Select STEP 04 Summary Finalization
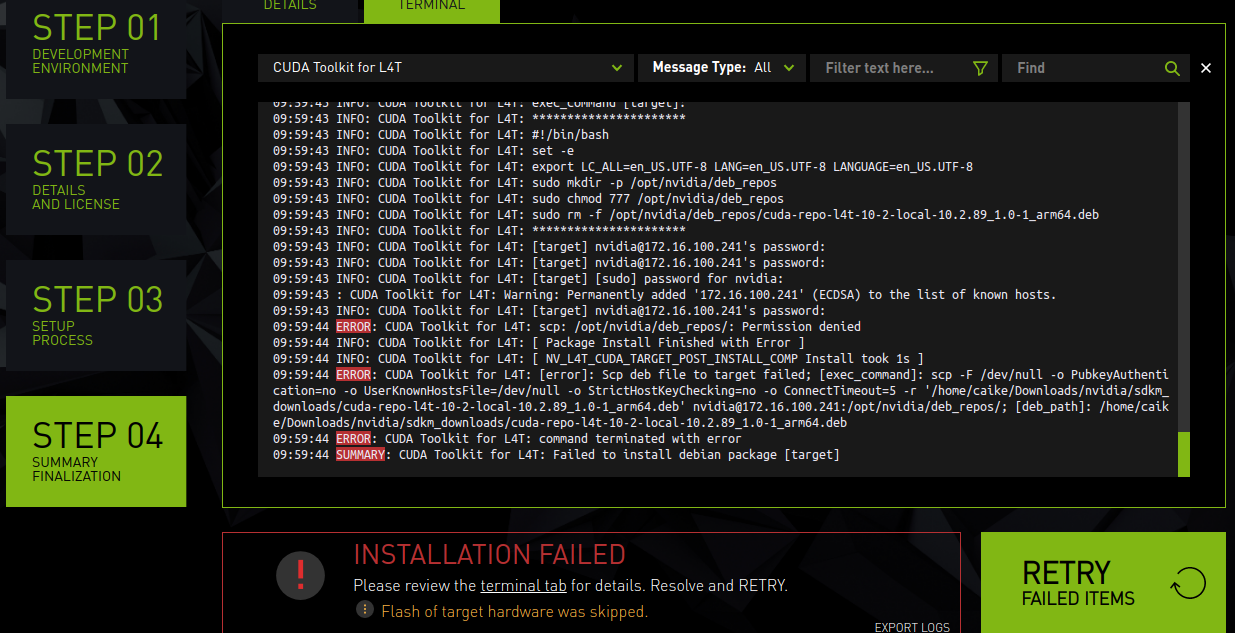This screenshot has height=633, width=1235. [96, 451]
